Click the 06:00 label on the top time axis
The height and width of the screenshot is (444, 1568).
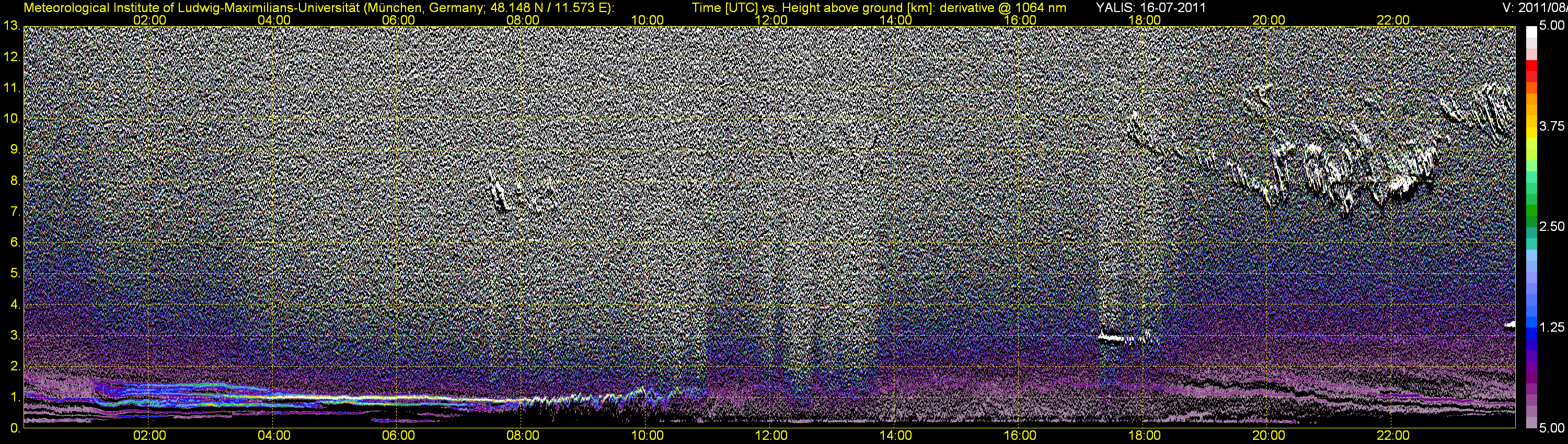tap(399, 20)
